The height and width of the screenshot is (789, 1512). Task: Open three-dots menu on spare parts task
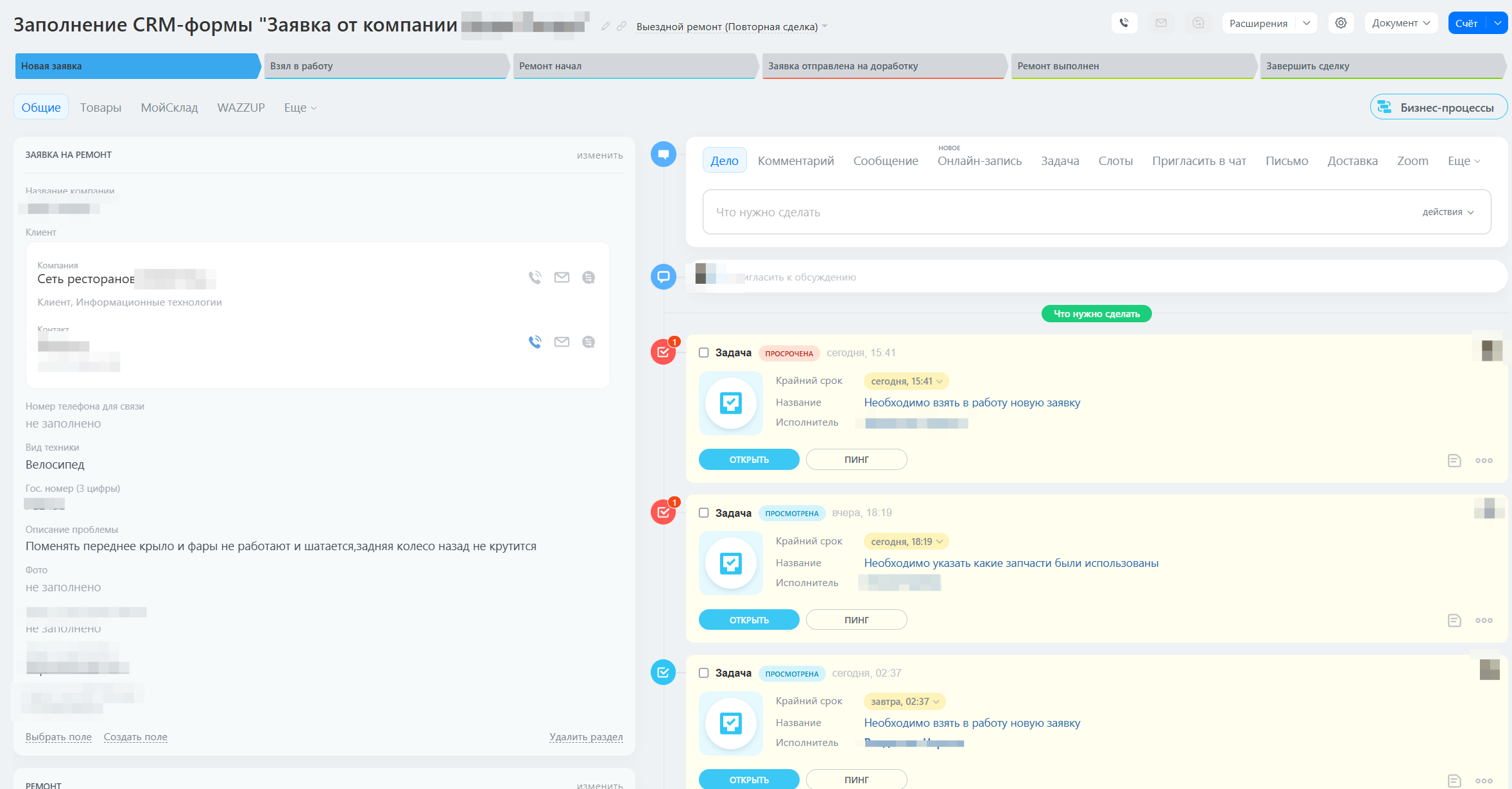(x=1484, y=620)
